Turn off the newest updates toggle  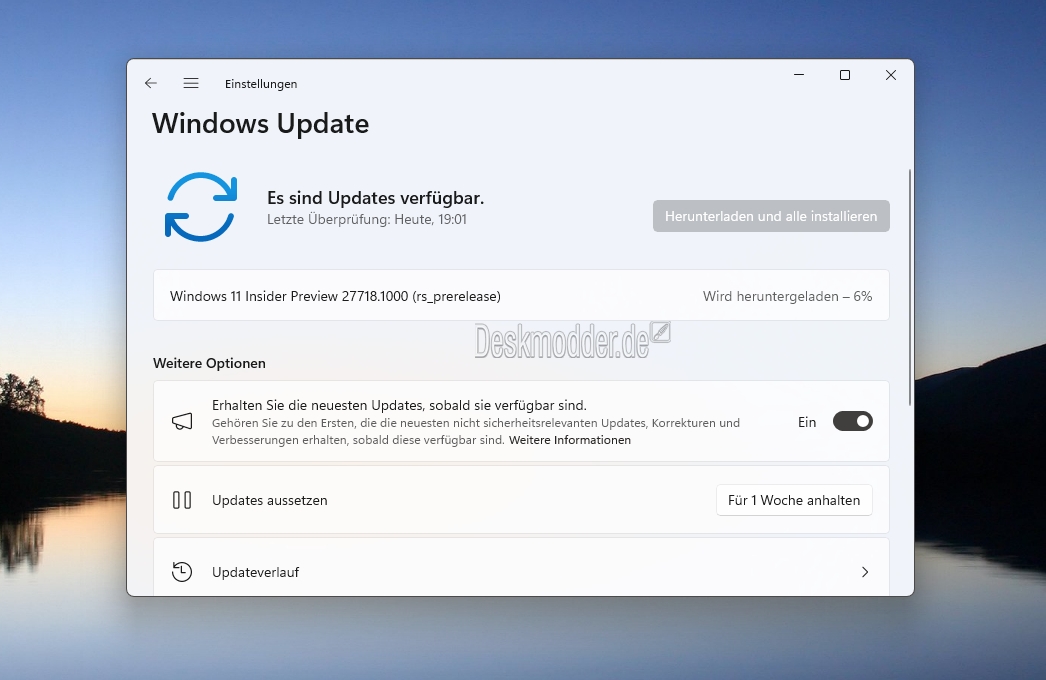[x=853, y=422]
